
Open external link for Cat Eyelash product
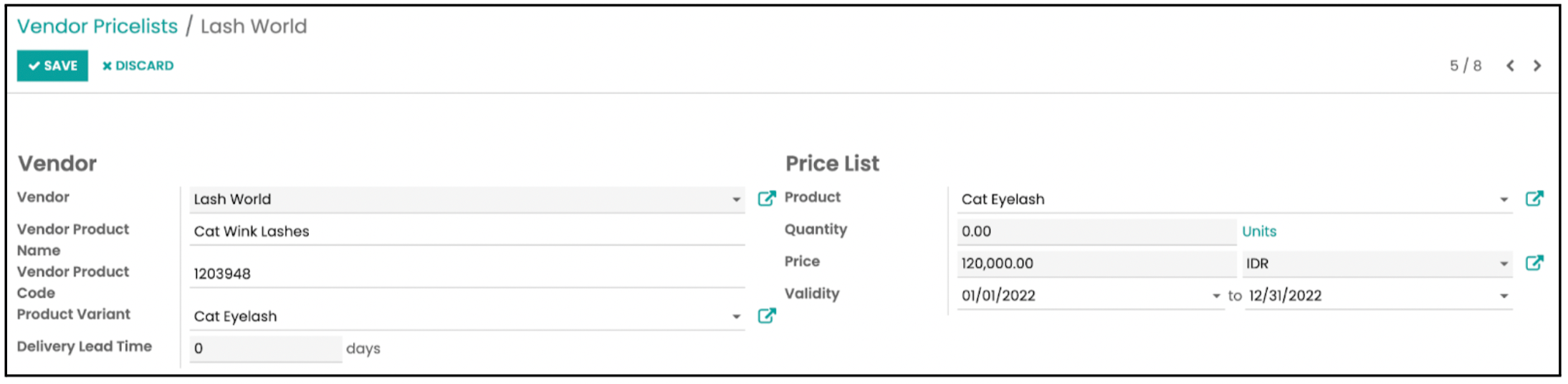click(x=1534, y=198)
